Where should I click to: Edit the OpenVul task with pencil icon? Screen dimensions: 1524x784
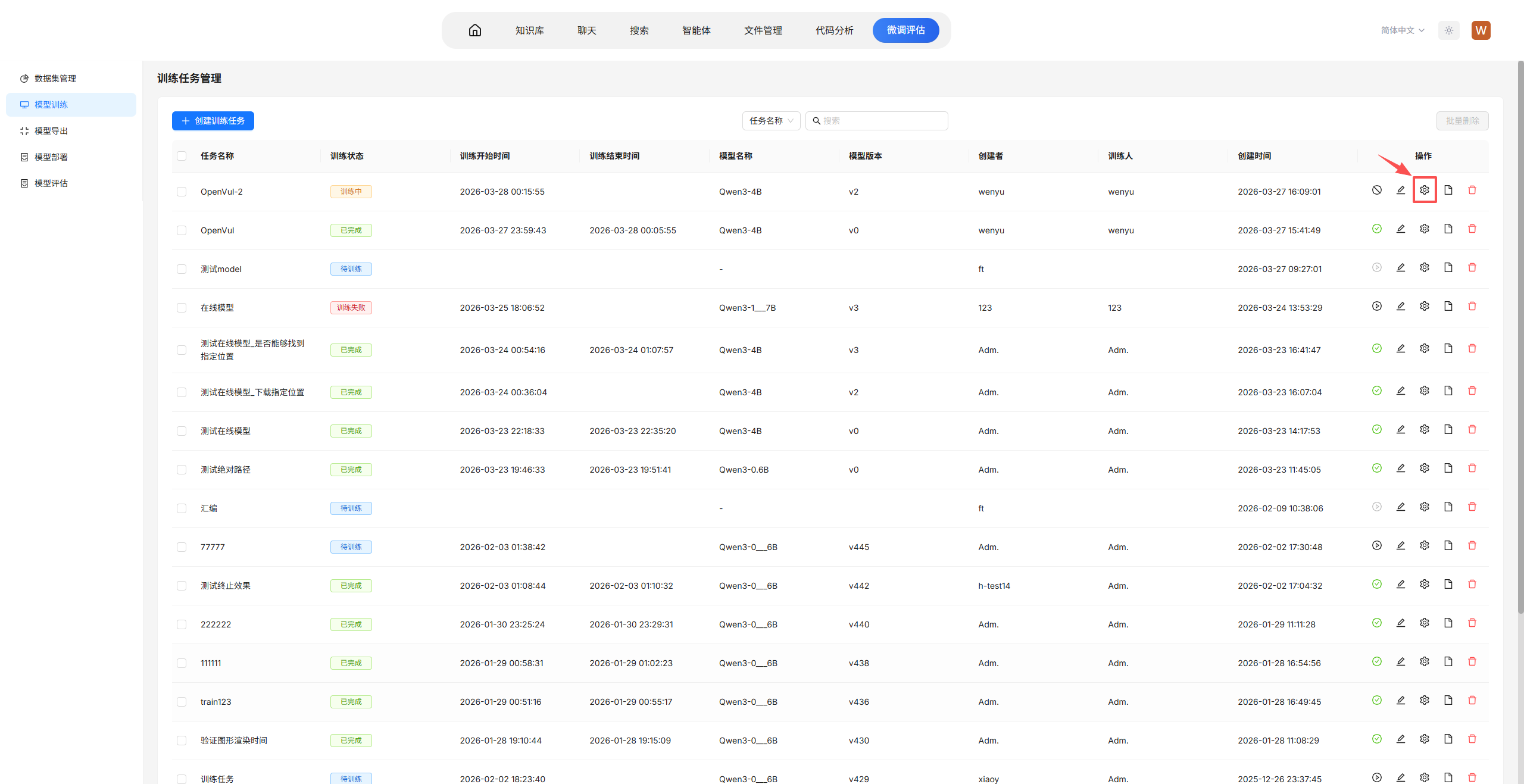1400,229
